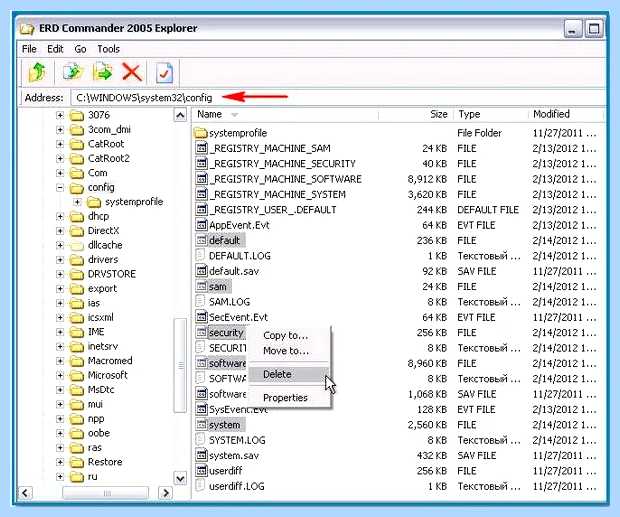Click the red X Delete toolbar icon
This screenshot has height=517, width=620.
[132, 73]
